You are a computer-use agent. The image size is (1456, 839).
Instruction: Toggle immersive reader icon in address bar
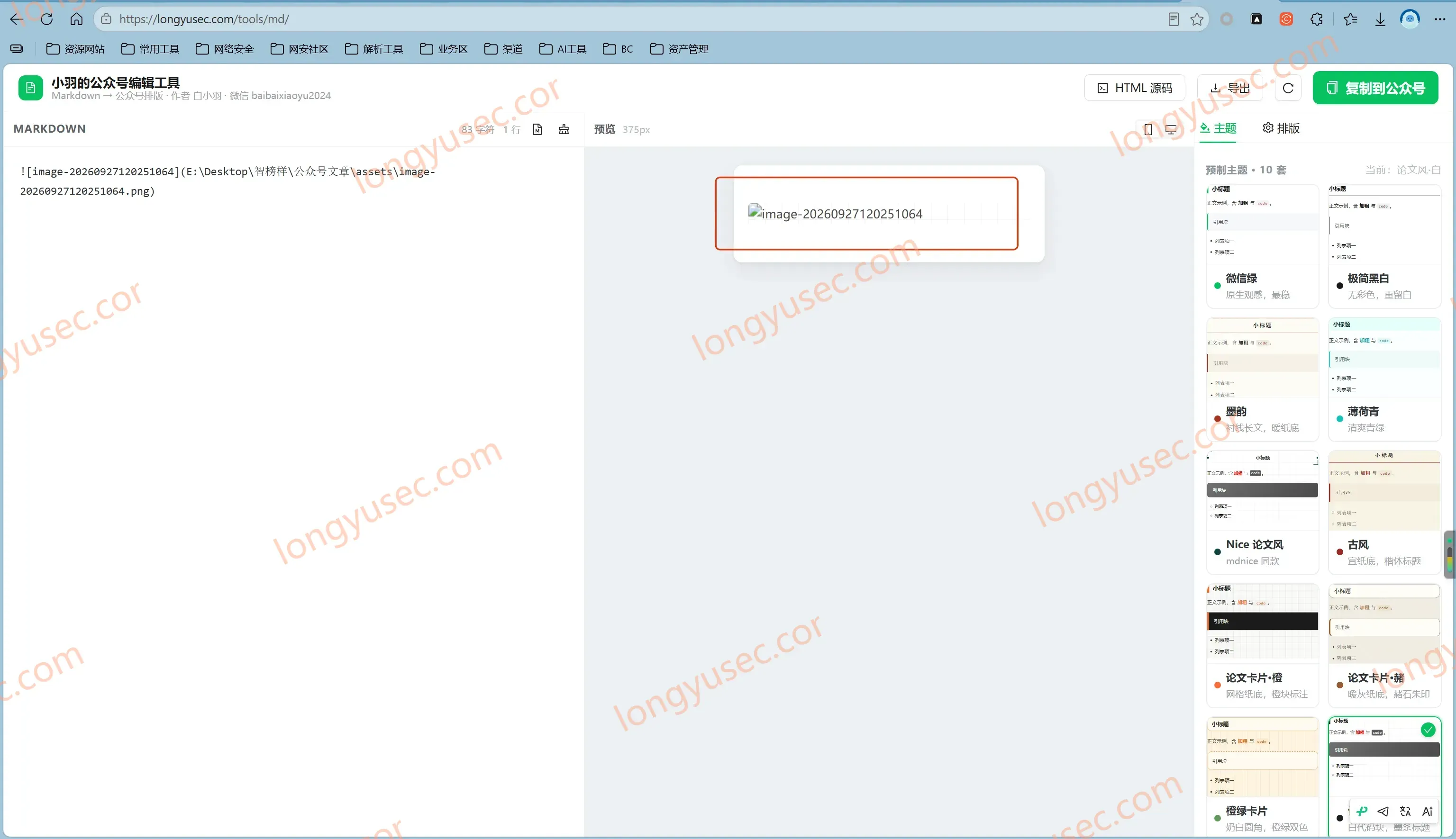(1174, 19)
